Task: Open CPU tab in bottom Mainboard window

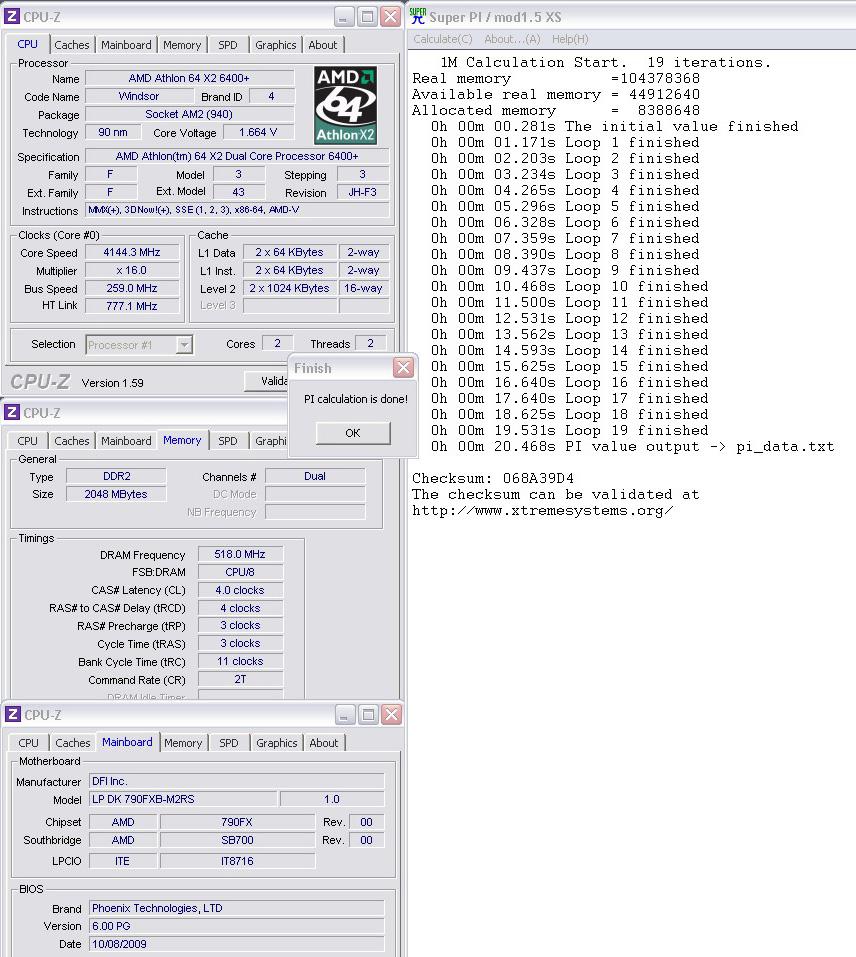Action: click(28, 743)
